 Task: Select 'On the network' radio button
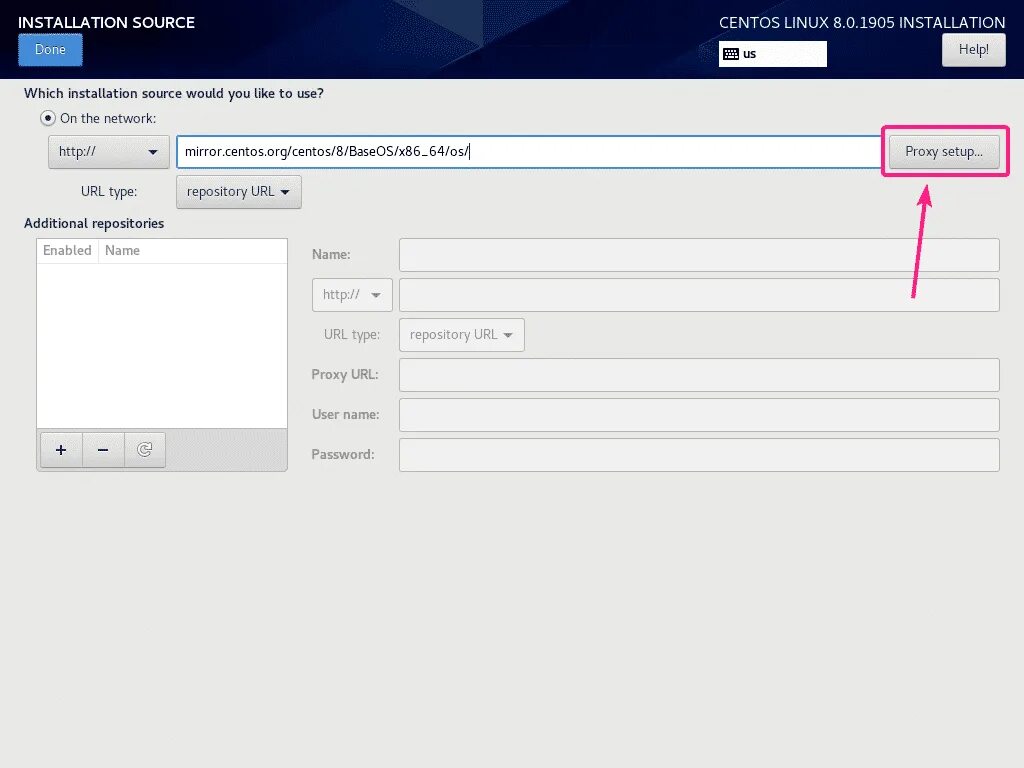pos(48,118)
